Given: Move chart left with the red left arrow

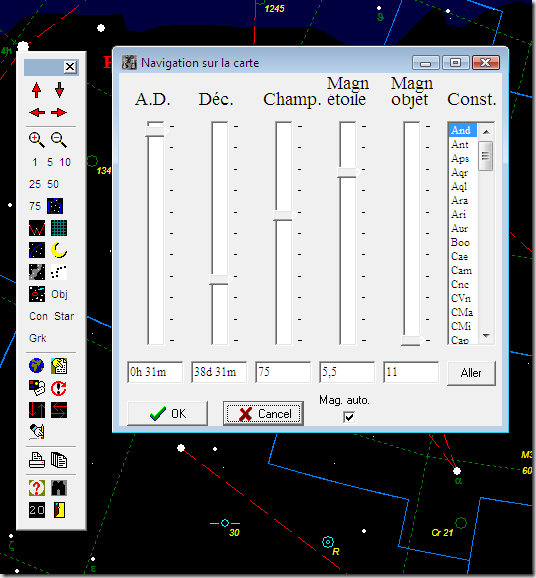Looking at the screenshot, I should point(37,112).
